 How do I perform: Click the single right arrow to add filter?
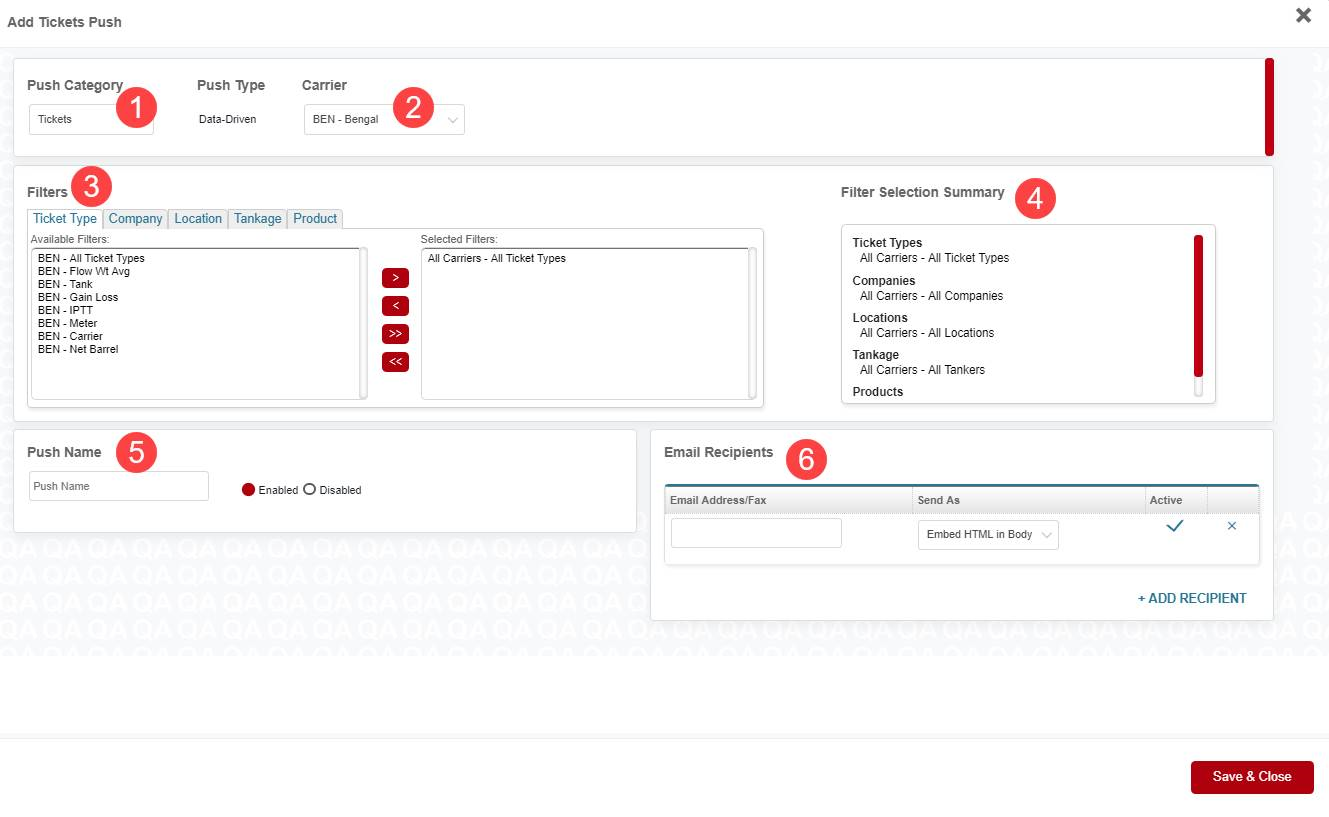click(394, 278)
